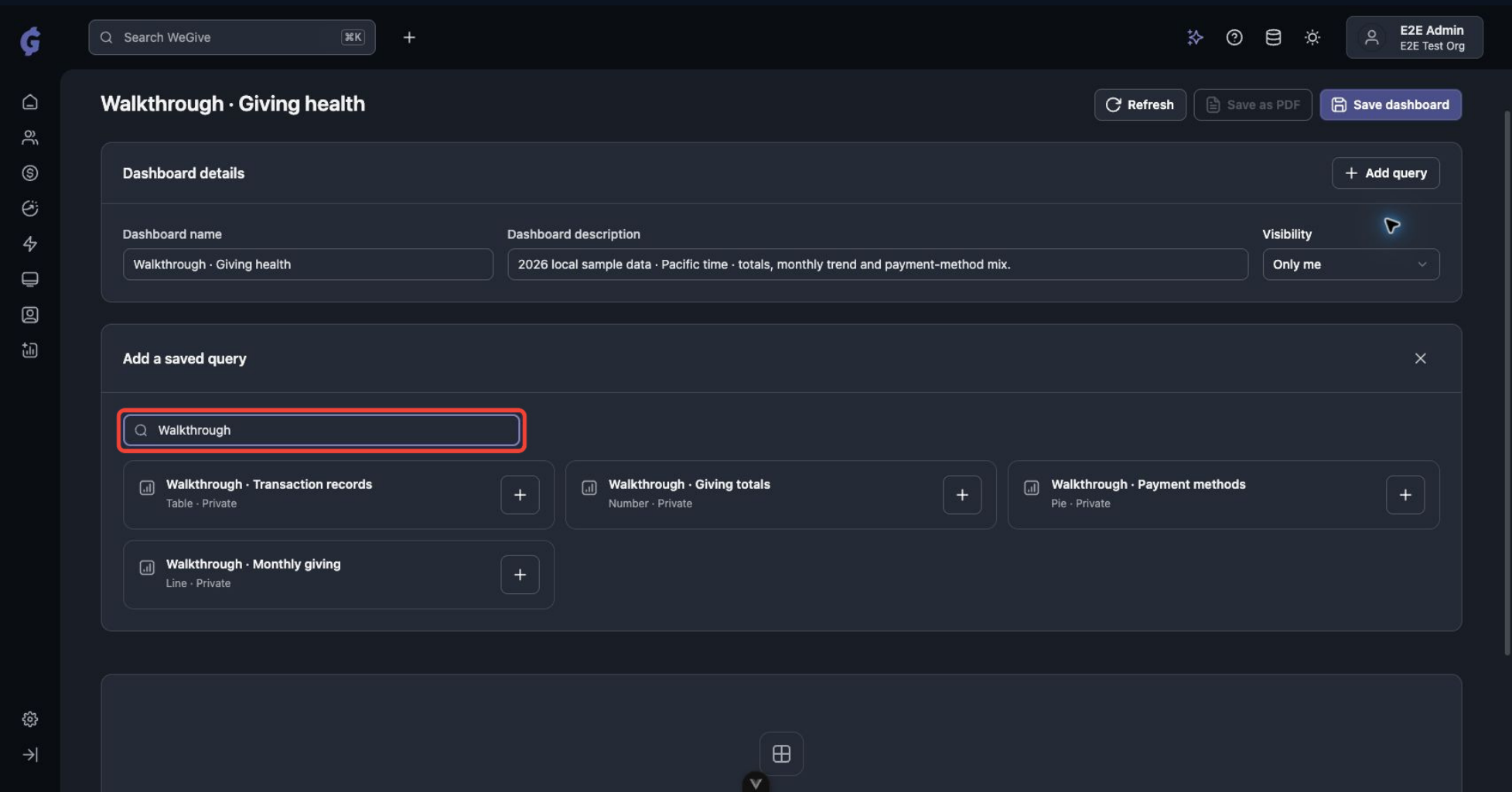Screen dimensions: 1512x792
Task: Open the Settings gear in sidebar
Action: 30,719
